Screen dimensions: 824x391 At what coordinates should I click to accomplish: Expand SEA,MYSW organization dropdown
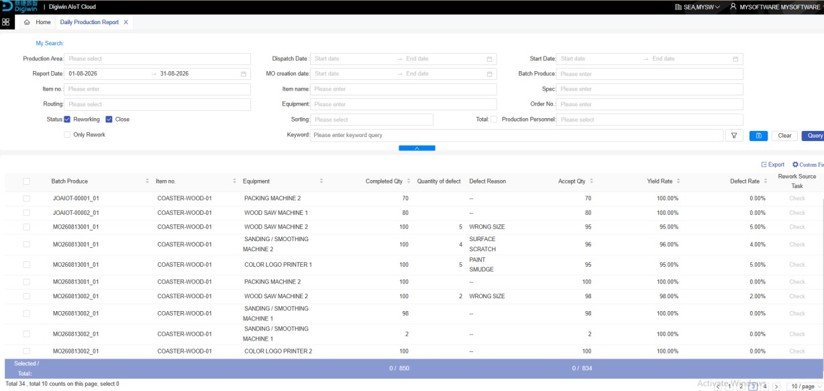coord(718,7)
